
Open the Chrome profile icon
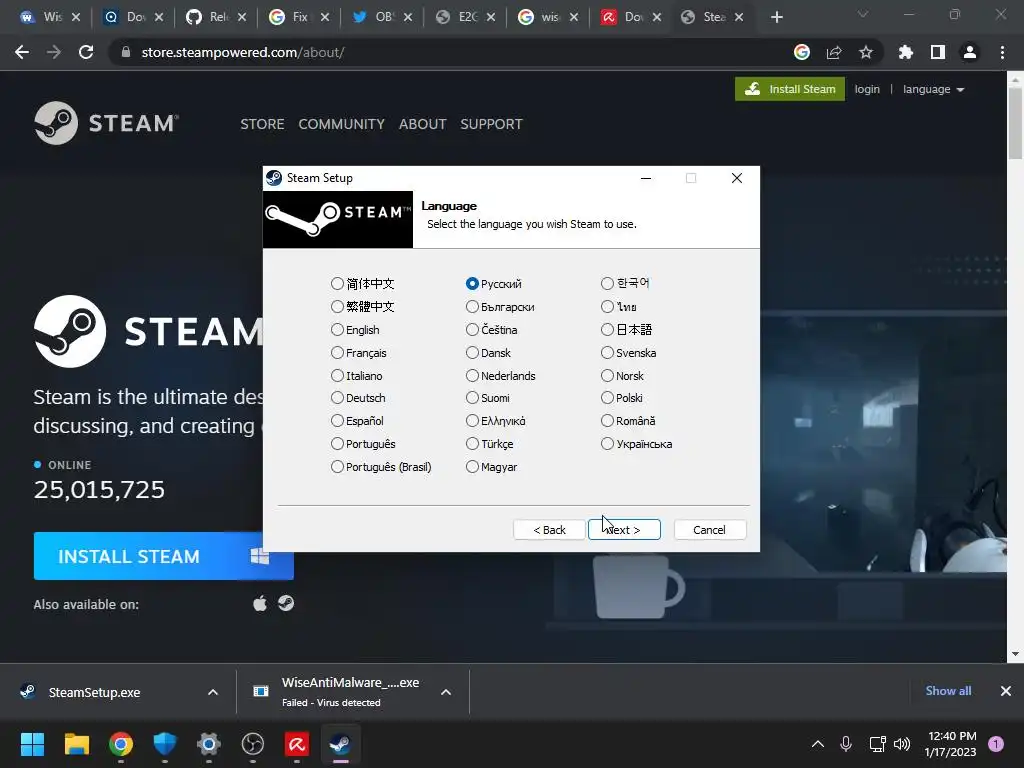coord(970,52)
